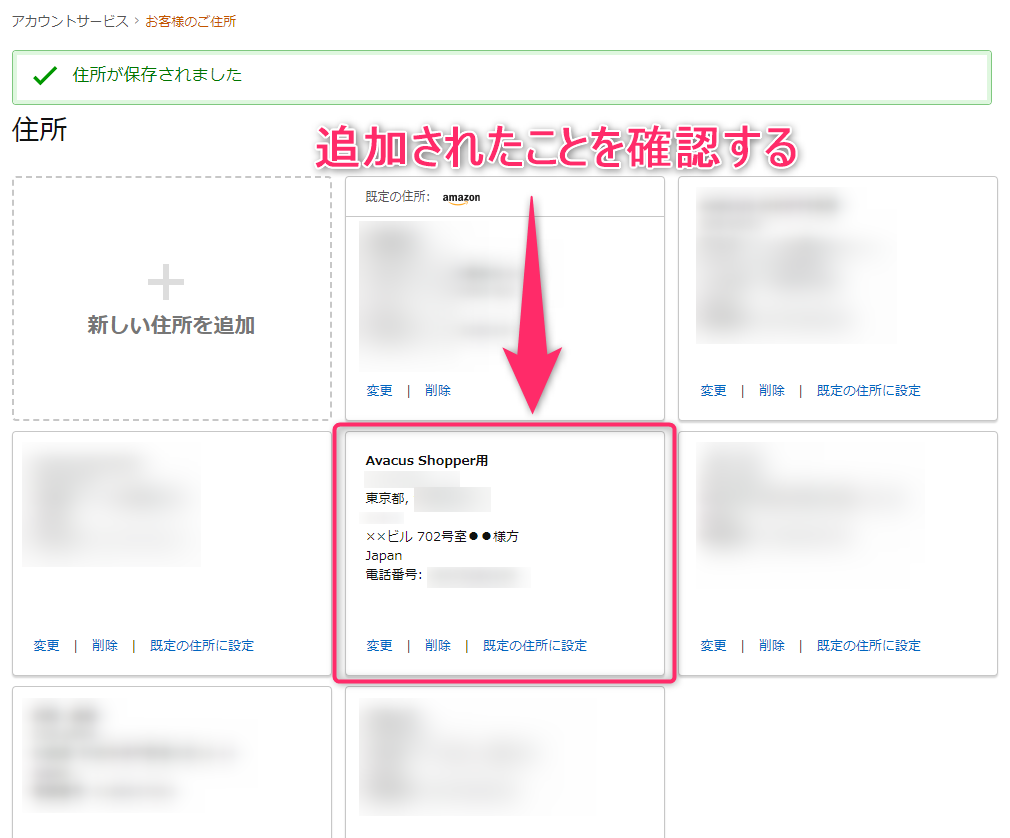This screenshot has width=1010, height=838.
Task: Click the plus icon to add address
Action: (166, 284)
